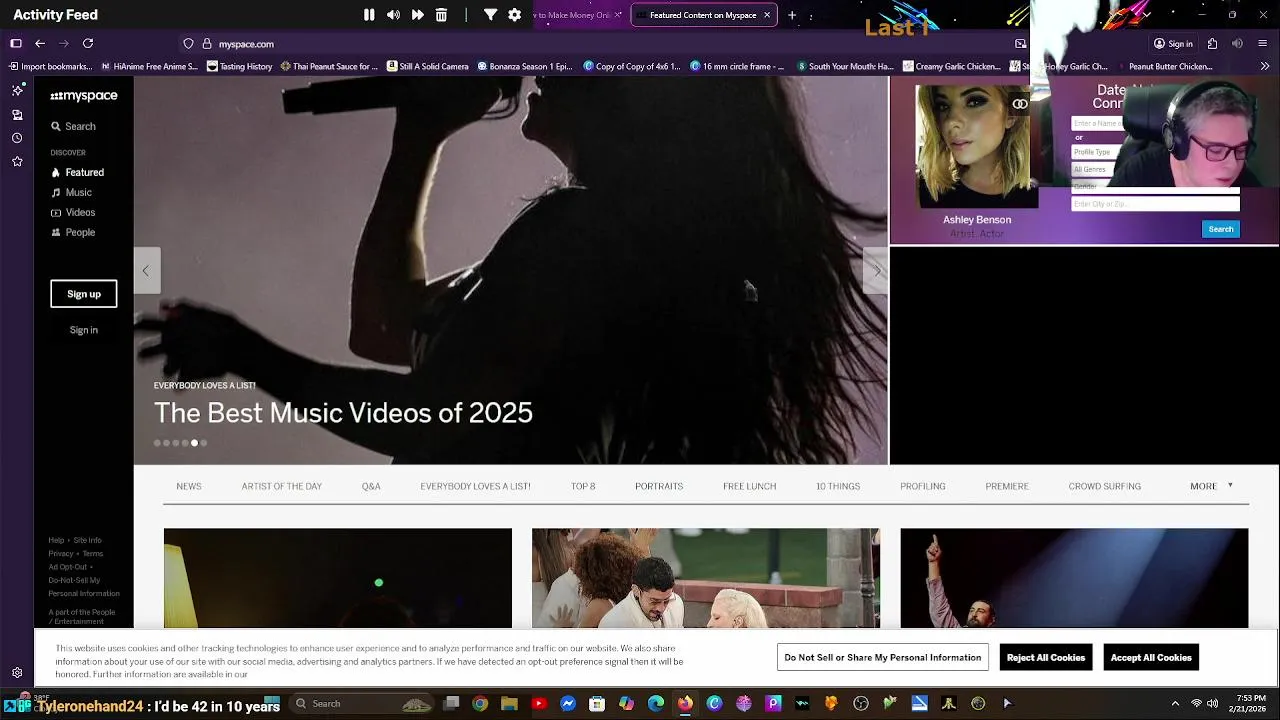Open the activity feed filter

[x=490, y=15]
